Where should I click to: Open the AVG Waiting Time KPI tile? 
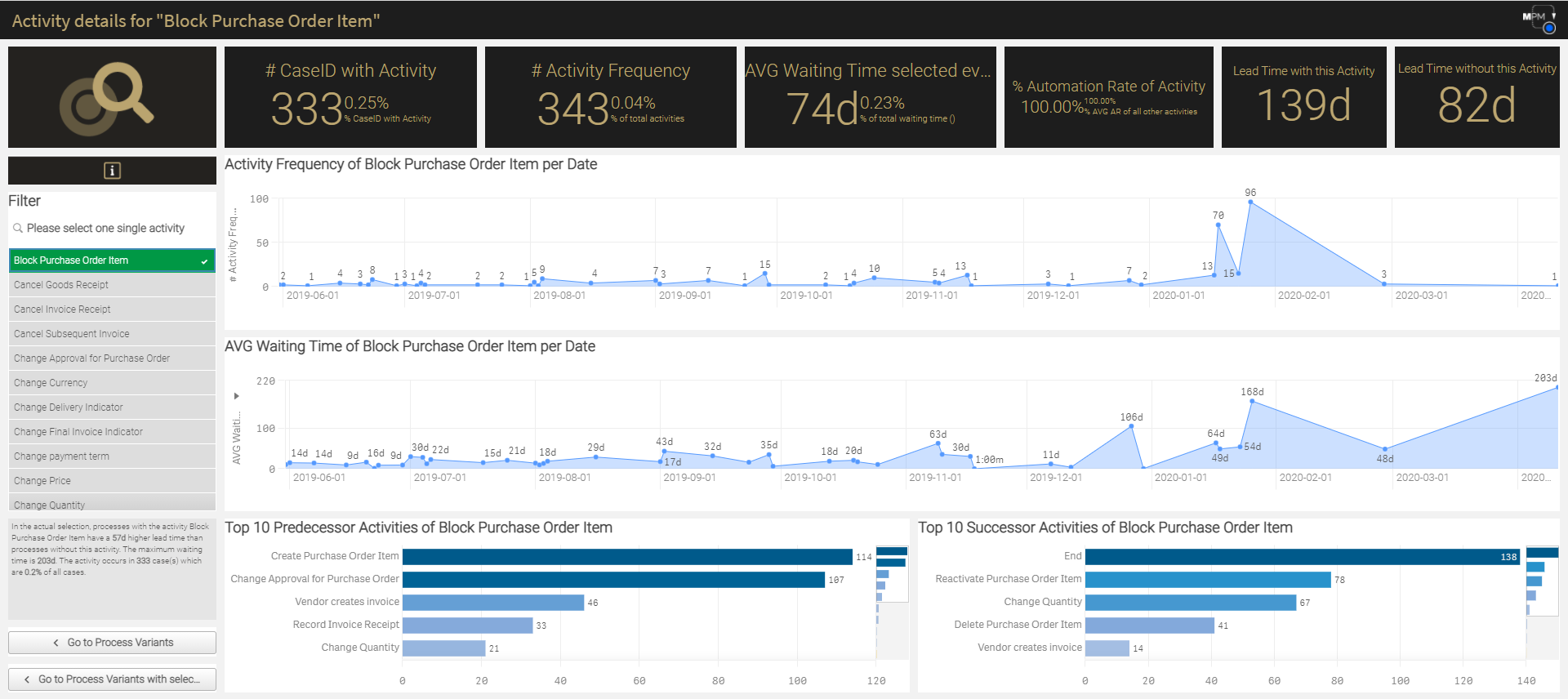871,97
